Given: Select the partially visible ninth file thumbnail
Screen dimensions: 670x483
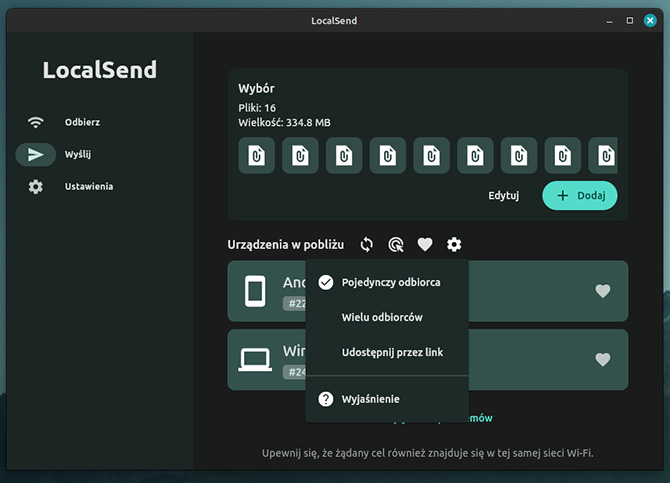Looking at the screenshot, I should 603,155.
